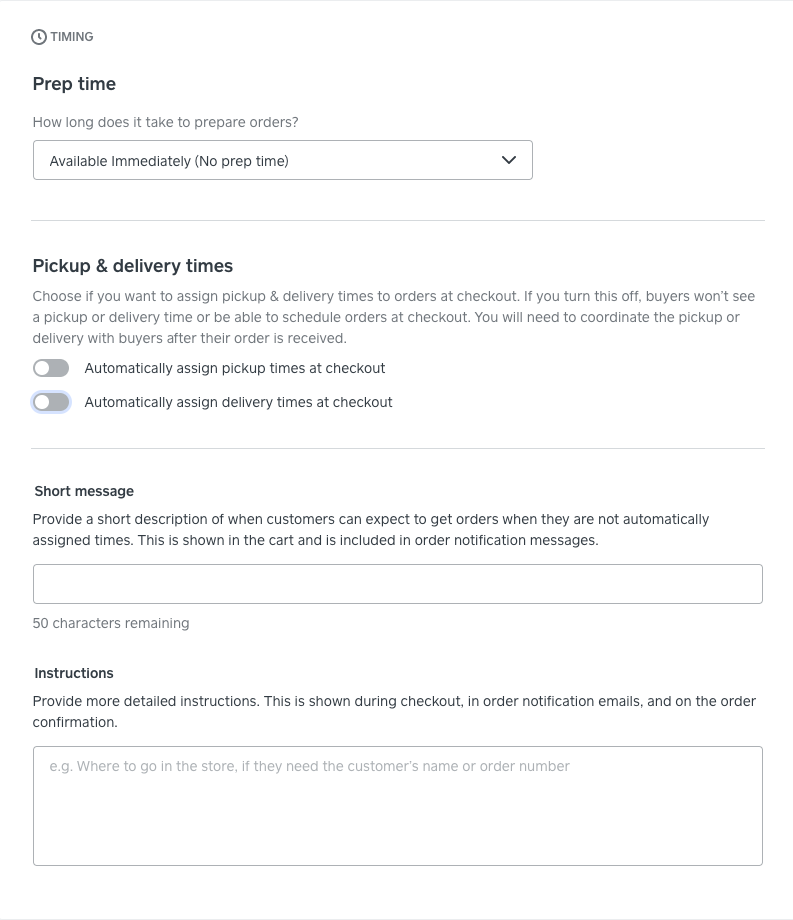Click the Prep time heading

74,84
